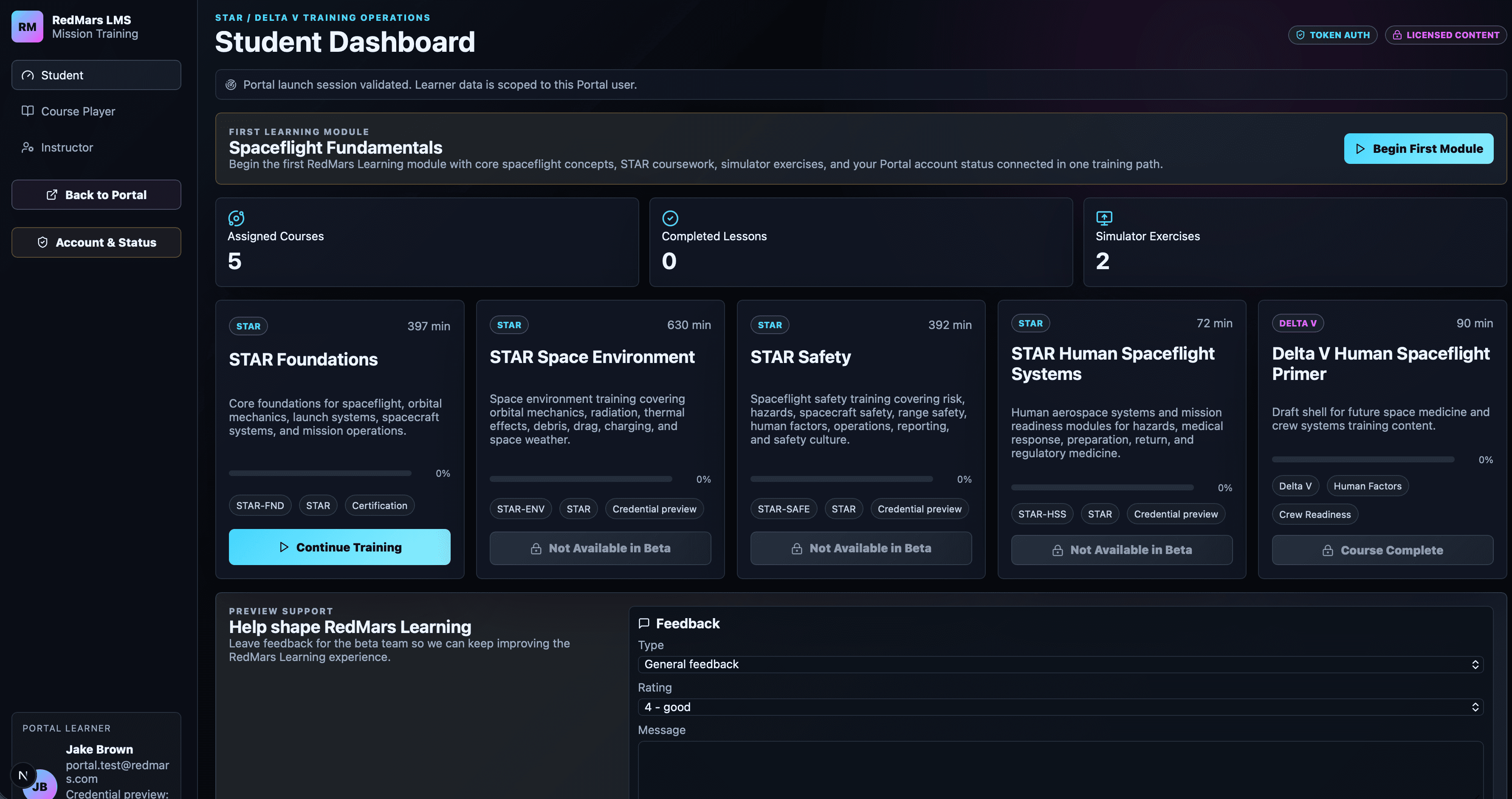The height and width of the screenshot is (799, 1512).
Task: Click Not Available in Beta under Human Spaceflight Systems
Action: pyautogui.click(x=1121, y=550)
